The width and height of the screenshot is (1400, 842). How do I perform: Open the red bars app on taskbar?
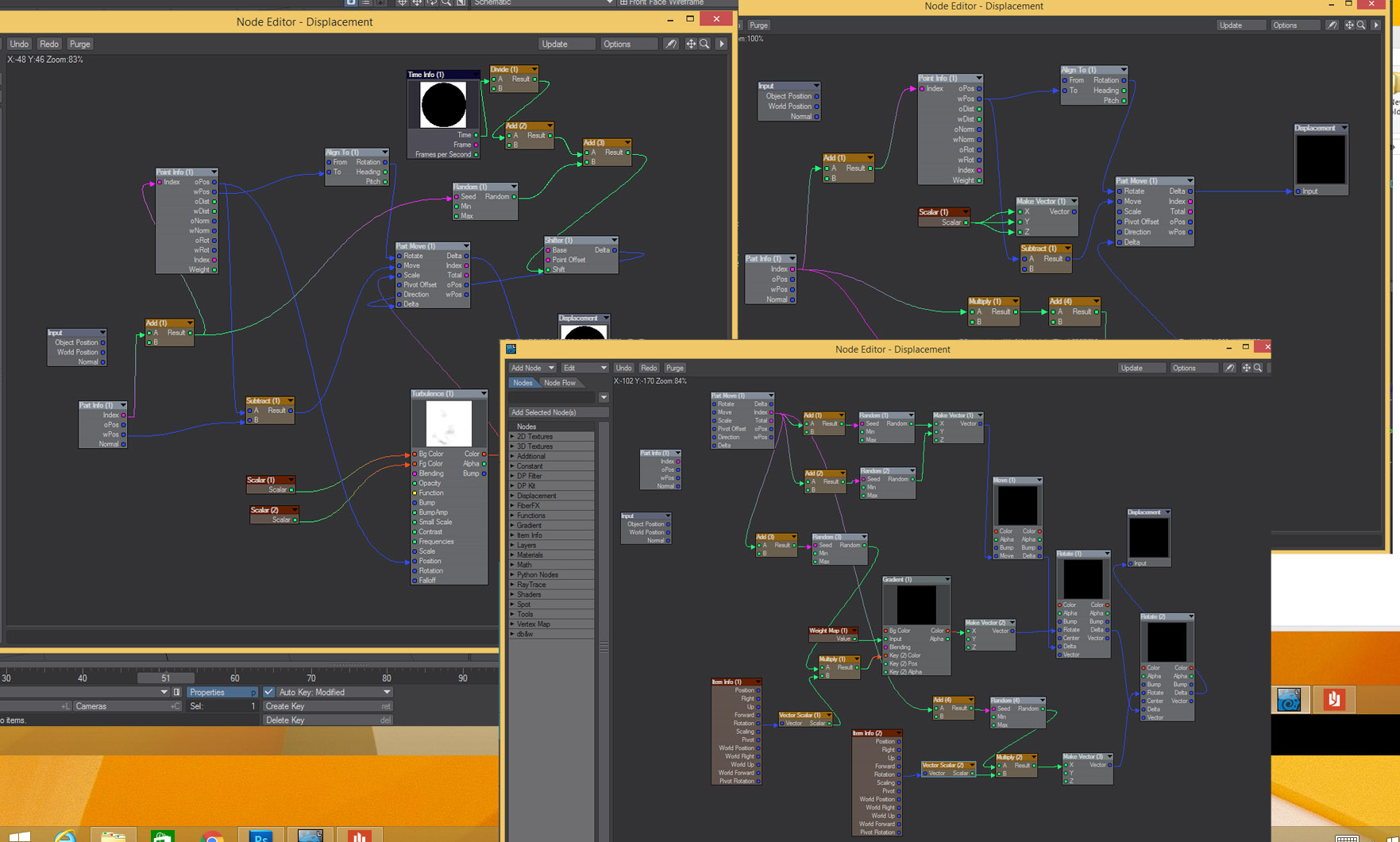pos(359,836)
